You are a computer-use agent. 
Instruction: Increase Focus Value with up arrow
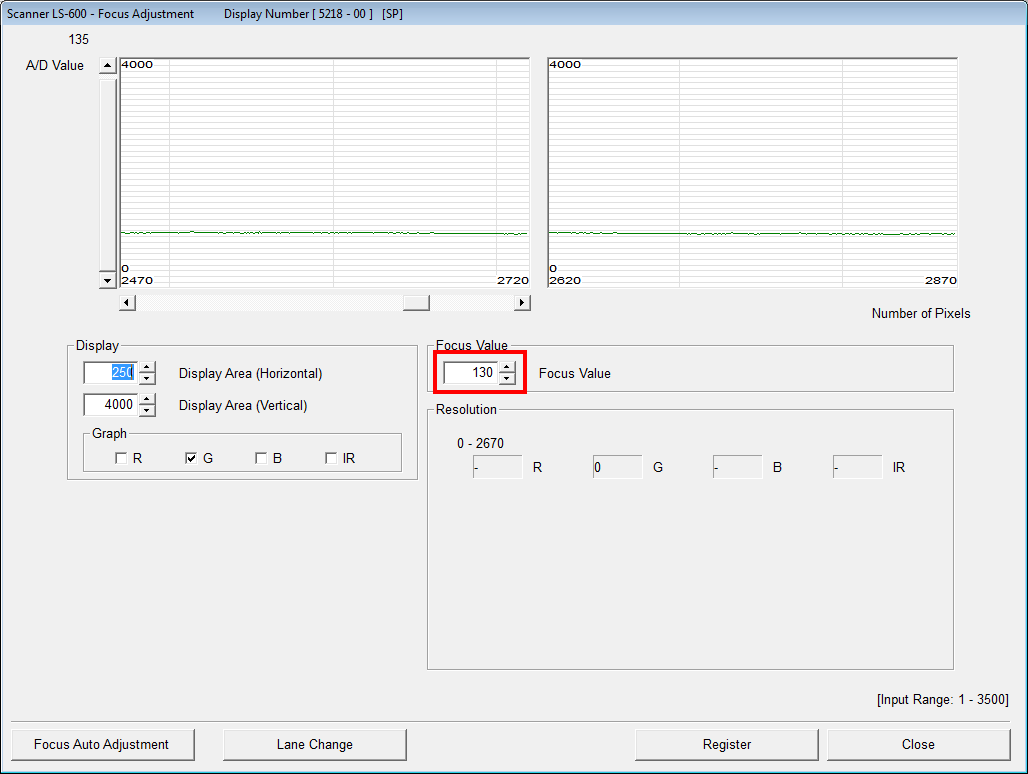click(x=507, y=367)
